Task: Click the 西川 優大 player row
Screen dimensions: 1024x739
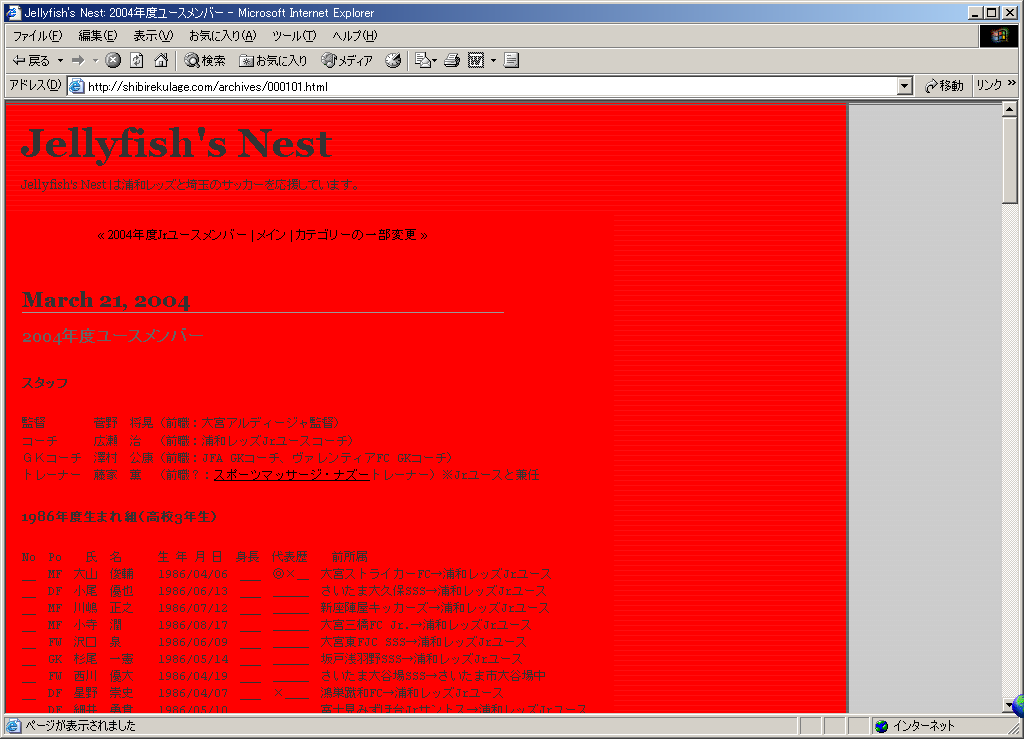Action: [x=284, y=676]
